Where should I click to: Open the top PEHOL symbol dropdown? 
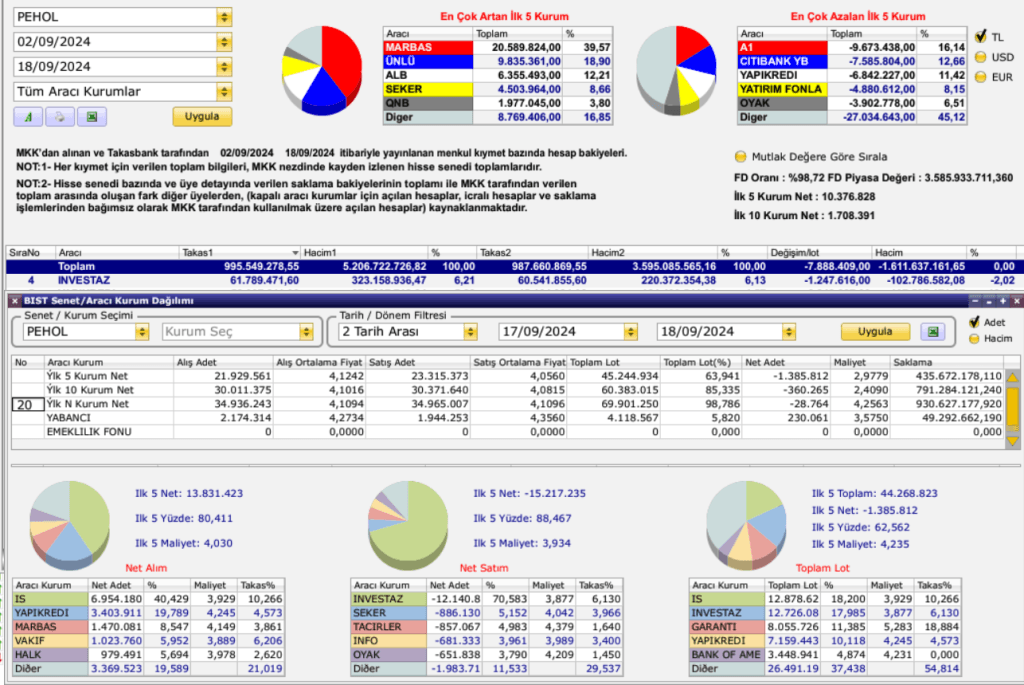tap(224, 17)
